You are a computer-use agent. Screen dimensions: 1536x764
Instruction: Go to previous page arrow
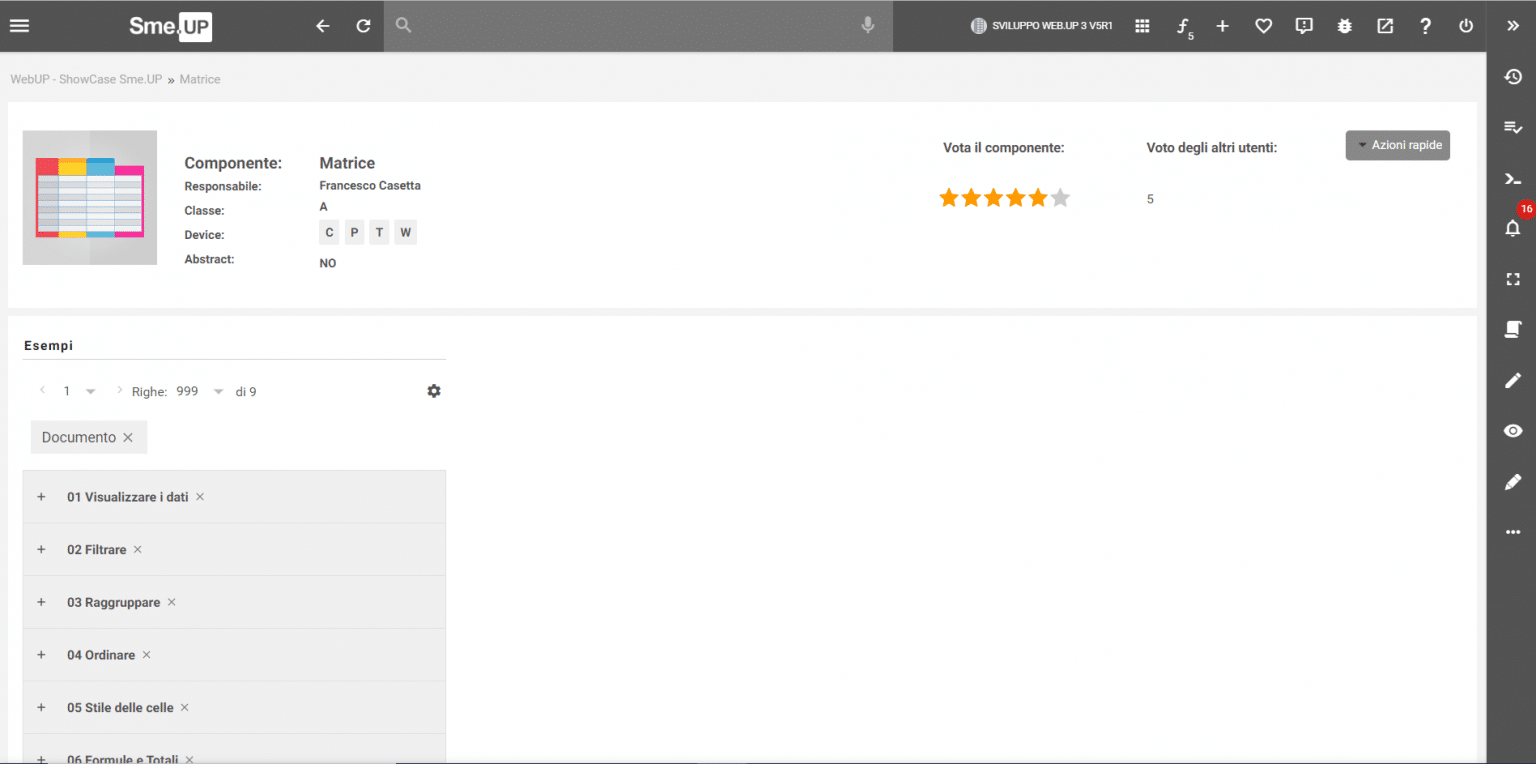42,390
